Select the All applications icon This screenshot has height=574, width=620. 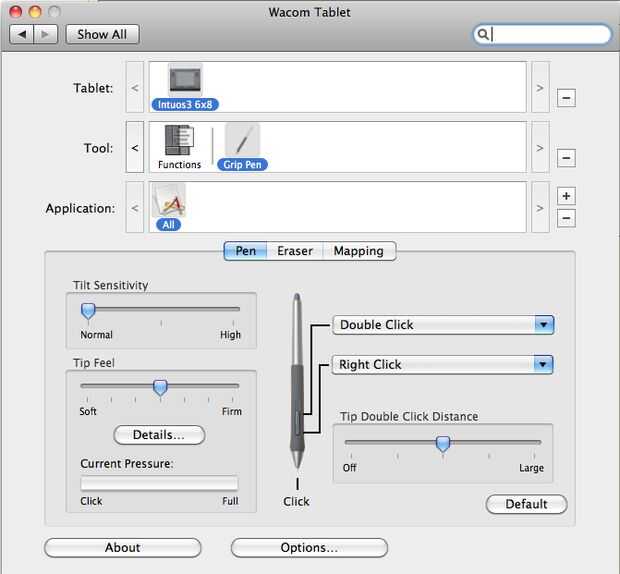point(169,200)
